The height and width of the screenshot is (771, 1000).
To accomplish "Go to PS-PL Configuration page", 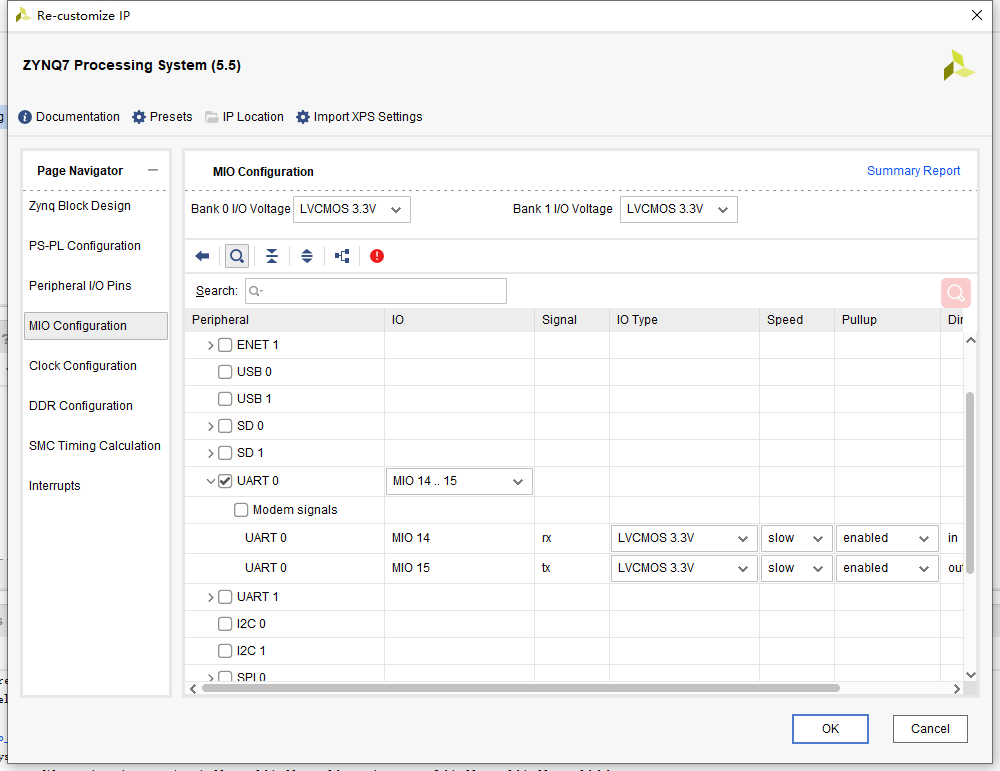I will pos(85,246).
